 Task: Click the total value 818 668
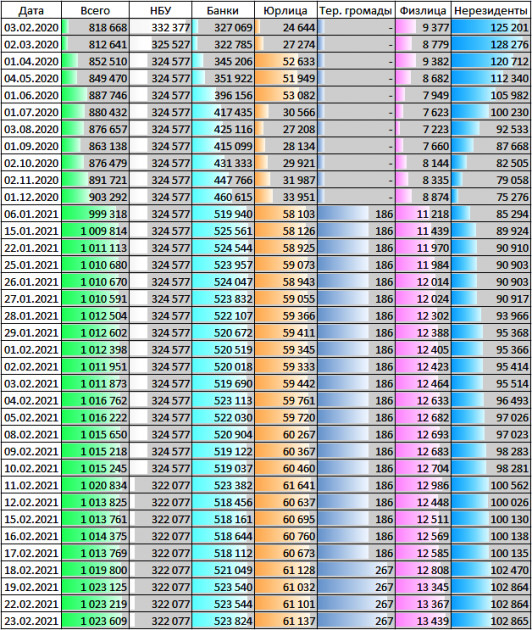(95, 27)
